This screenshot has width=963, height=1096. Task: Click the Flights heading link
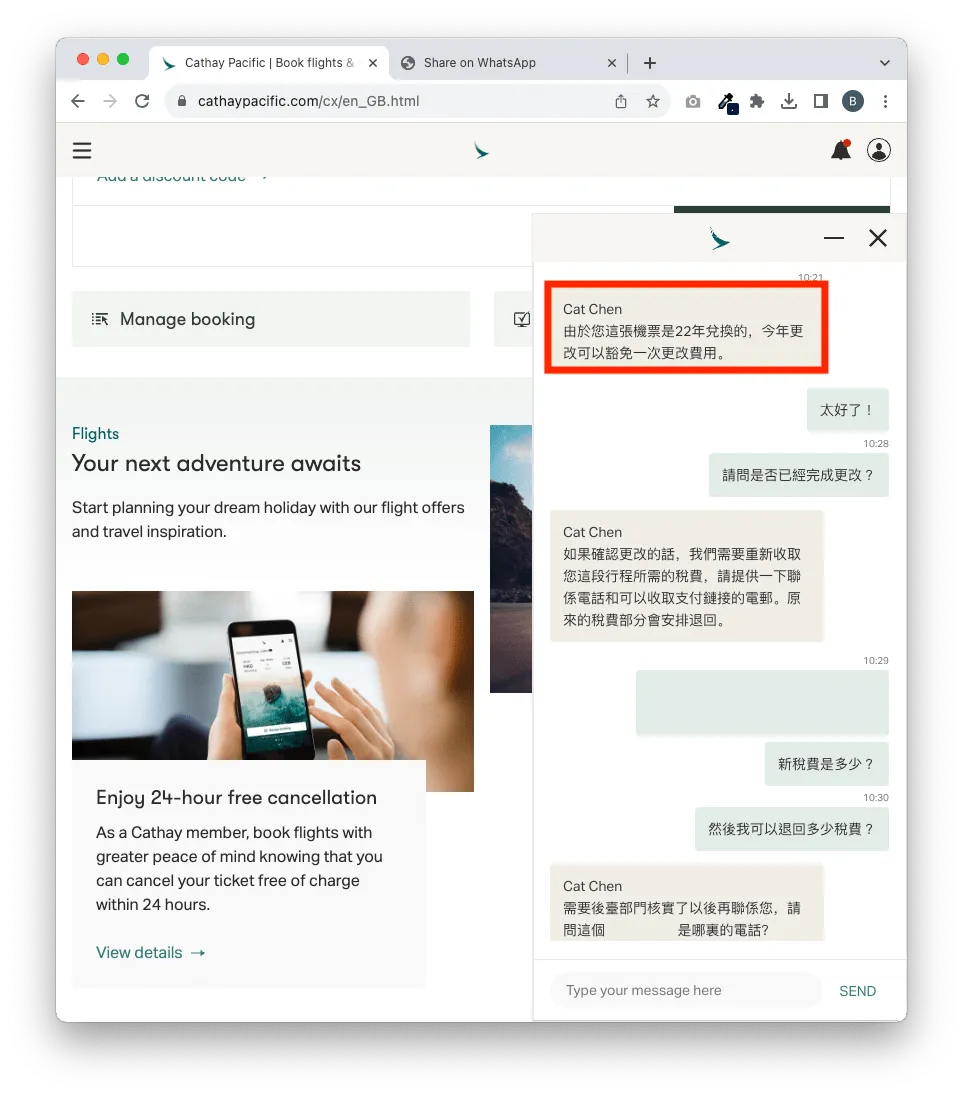click(96, 433)
